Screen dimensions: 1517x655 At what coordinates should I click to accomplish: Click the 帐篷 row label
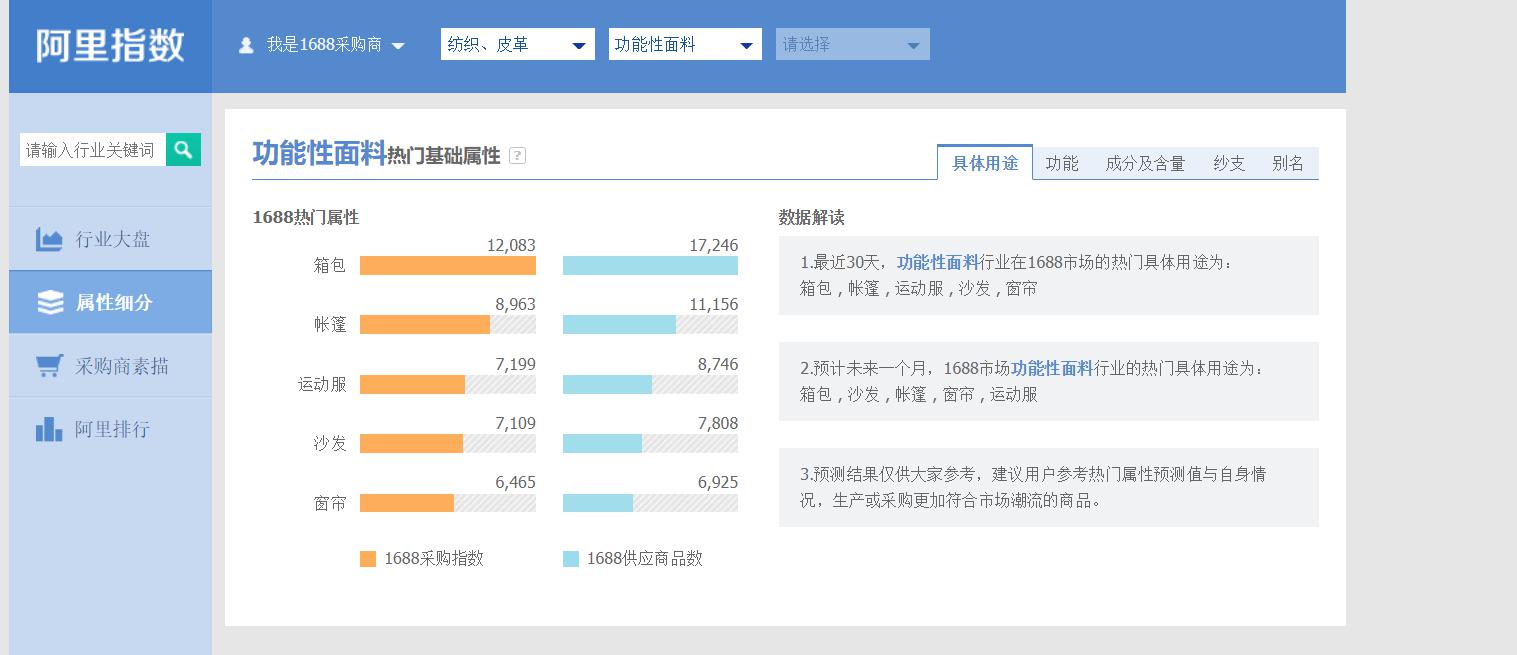(x=330, y=324)
